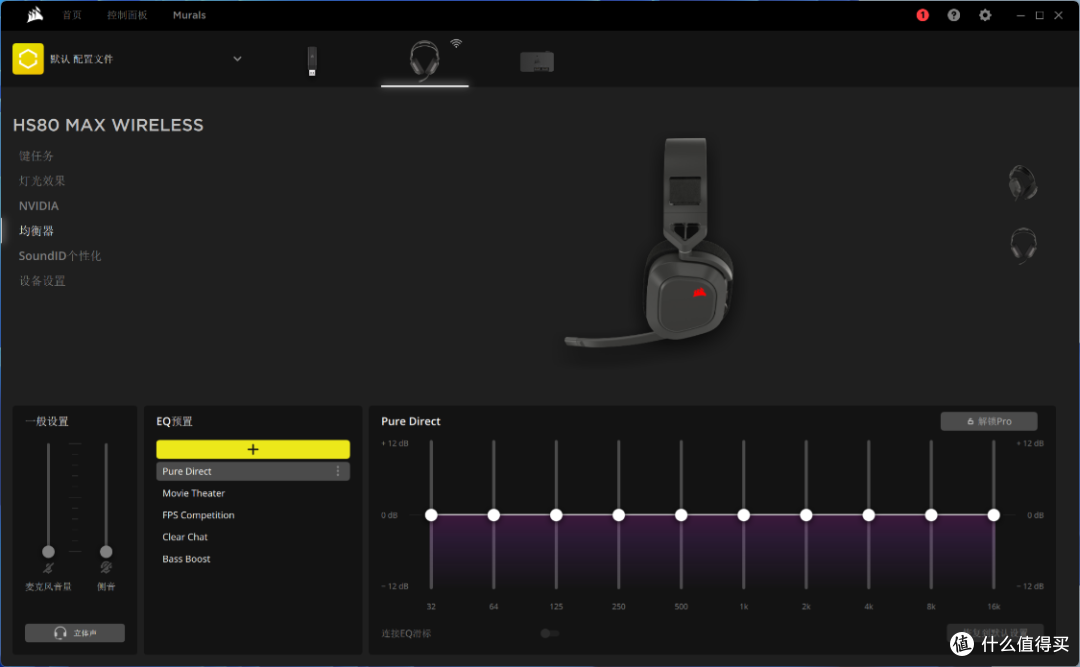Viewport: 1080px width, 667px height.
Task: Open the red notification badge
Action: click(922, 14)
